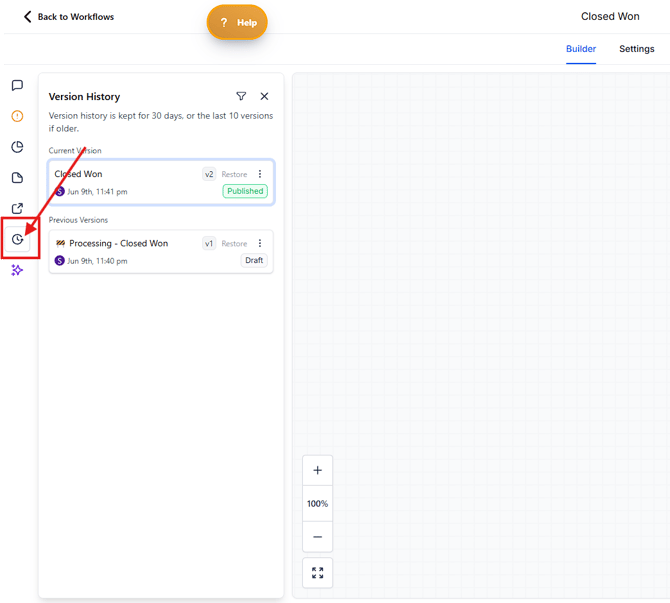The width and height of the screenshot is (670, 603).
Task: Click the Version History heading
Action: coord(84,97)
